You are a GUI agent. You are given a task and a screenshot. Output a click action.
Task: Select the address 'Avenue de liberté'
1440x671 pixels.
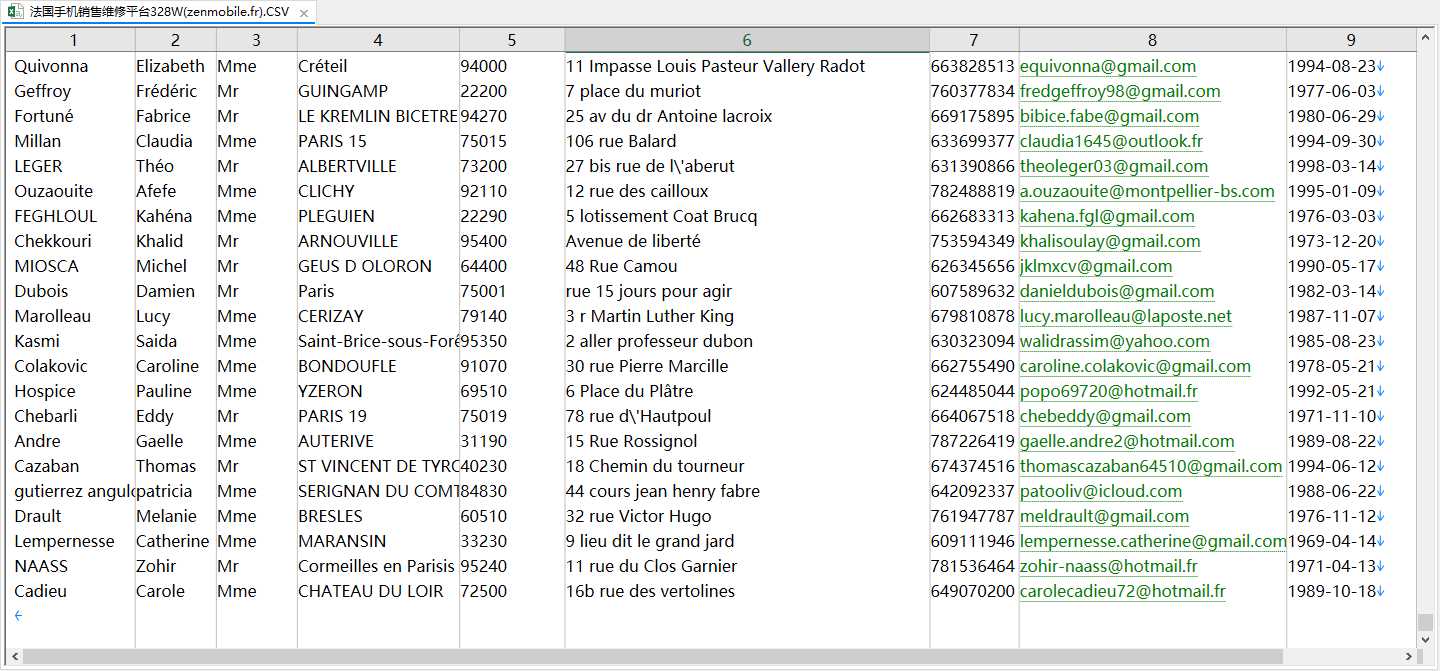(633, 241)
